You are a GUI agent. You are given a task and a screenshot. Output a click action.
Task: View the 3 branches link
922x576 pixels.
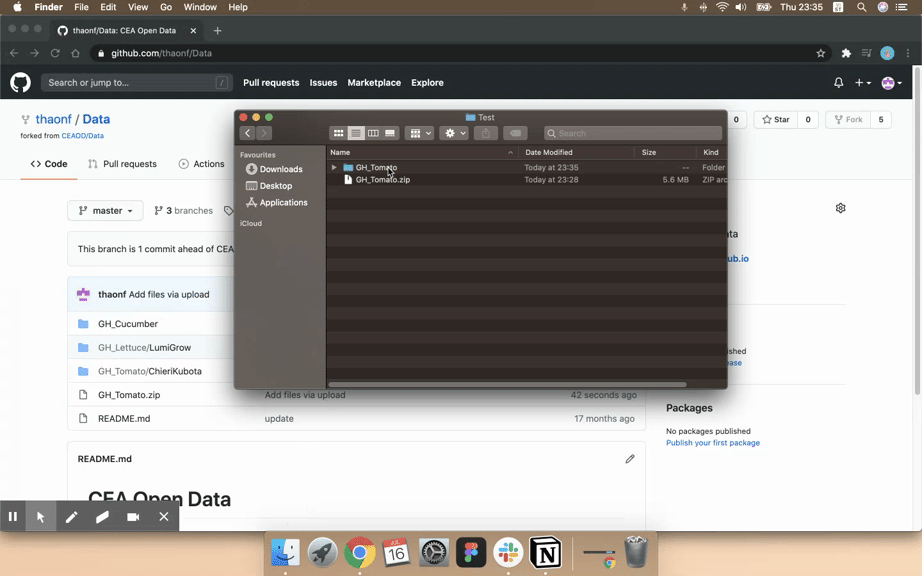[183, 210]
